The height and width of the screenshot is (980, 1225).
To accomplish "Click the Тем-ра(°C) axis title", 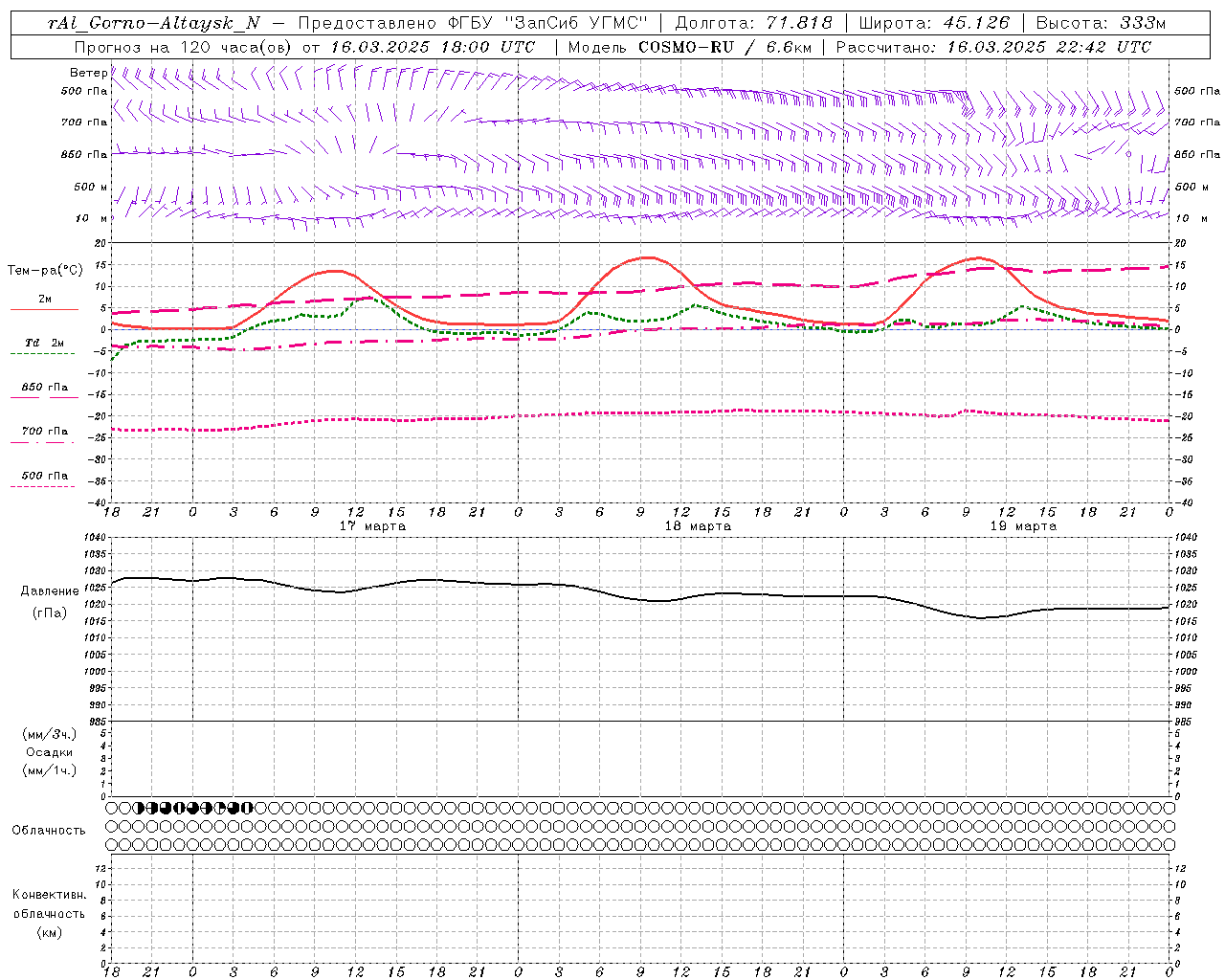I will 45,271.
